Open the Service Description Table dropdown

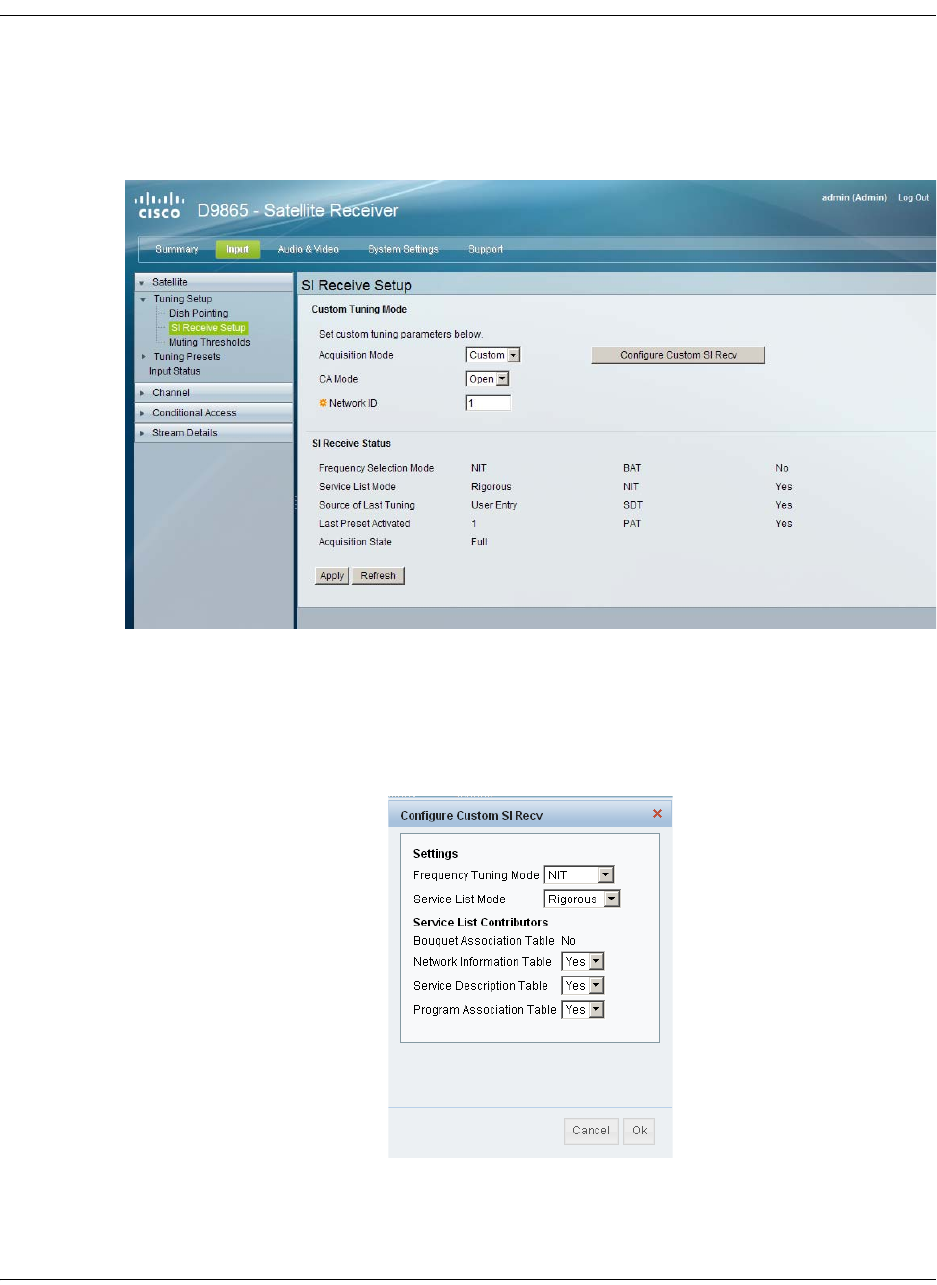click(x=583, y=986)
